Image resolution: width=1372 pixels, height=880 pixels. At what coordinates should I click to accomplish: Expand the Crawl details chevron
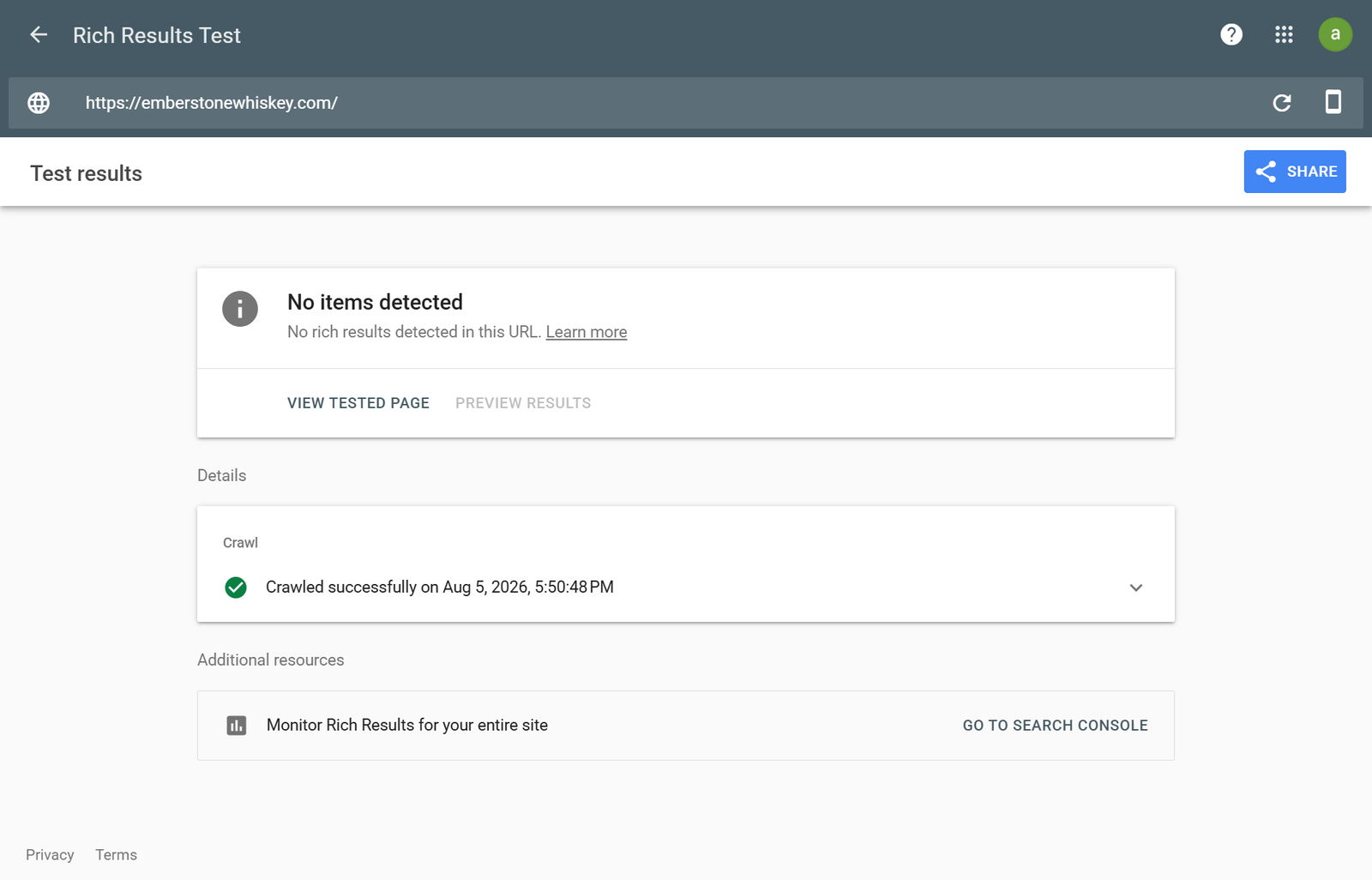tap(1136, 588)
